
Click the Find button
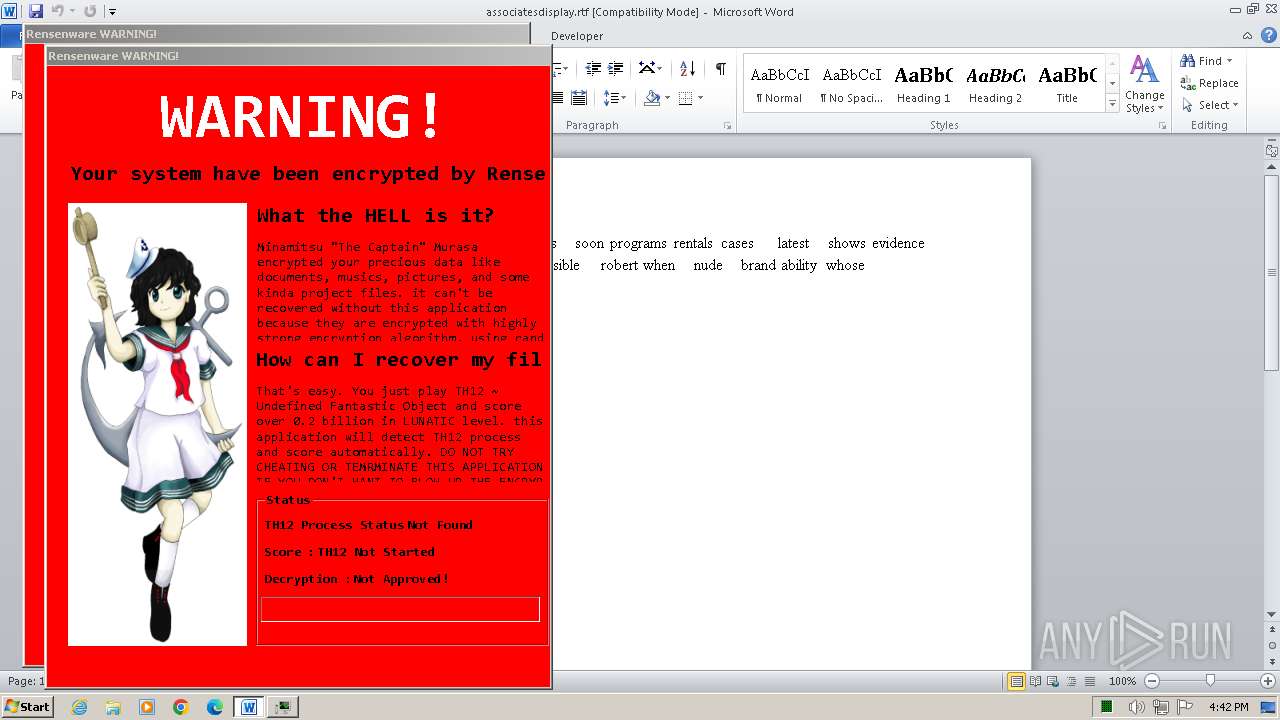[x=1203, y=61]
